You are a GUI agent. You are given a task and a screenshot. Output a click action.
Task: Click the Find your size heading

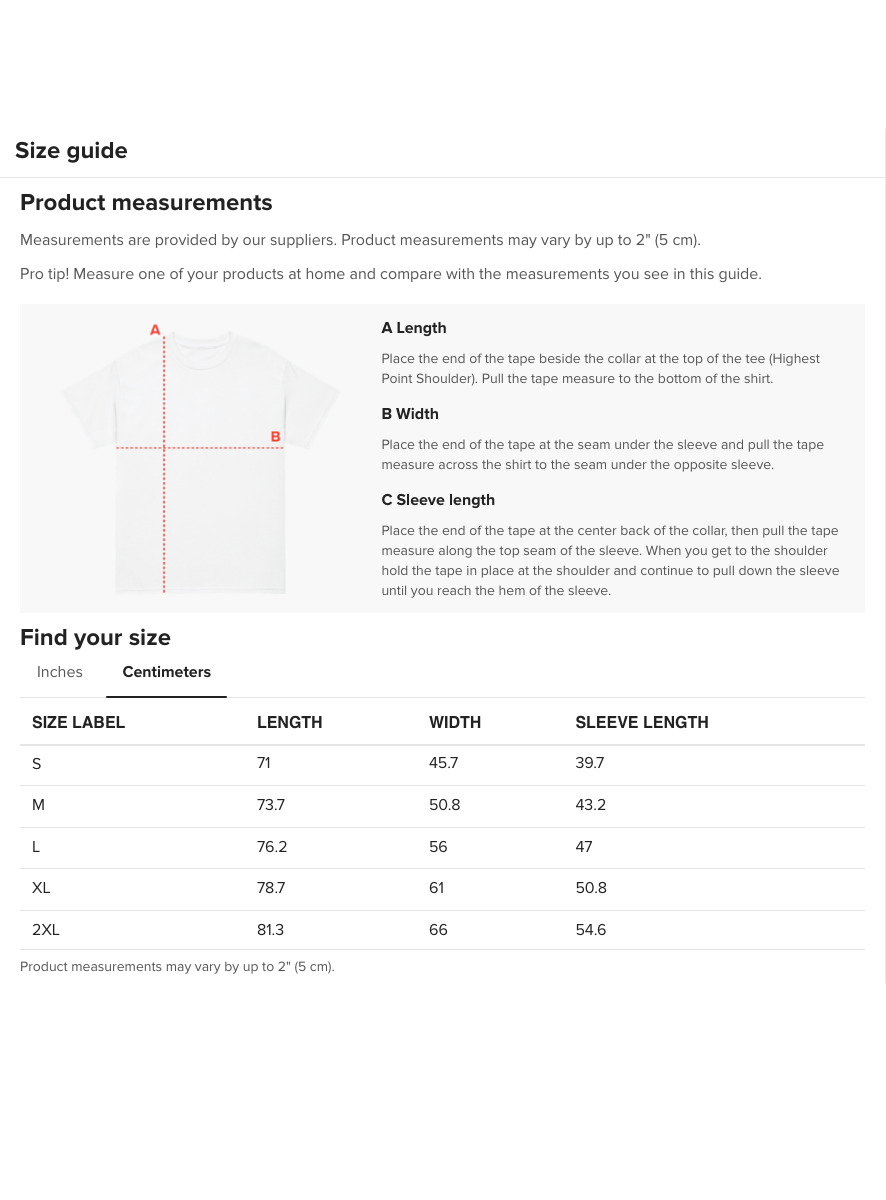(95, 638)
